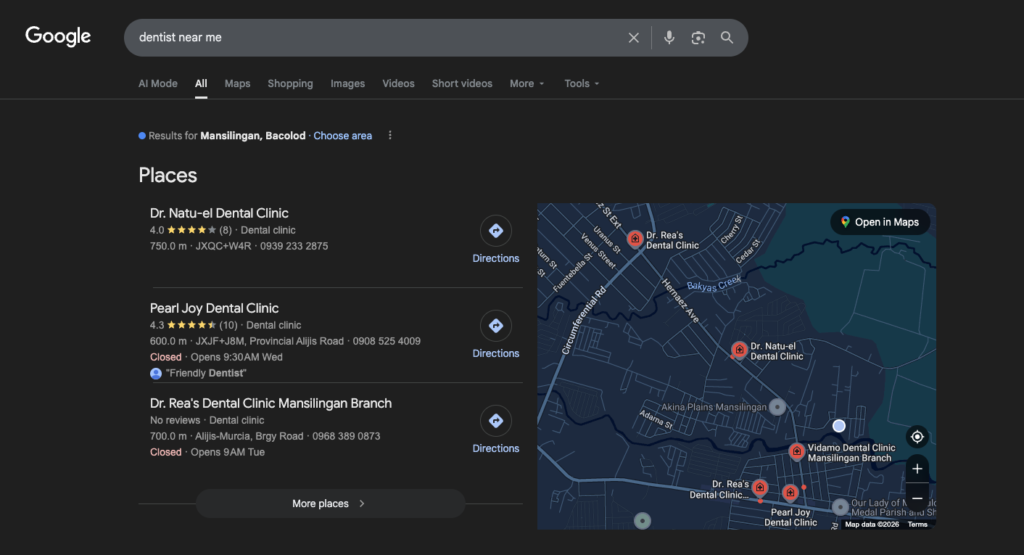Screen dimensions: 1024x555
Task: Expand the Tools dropdown
Action: coord(582,84)
